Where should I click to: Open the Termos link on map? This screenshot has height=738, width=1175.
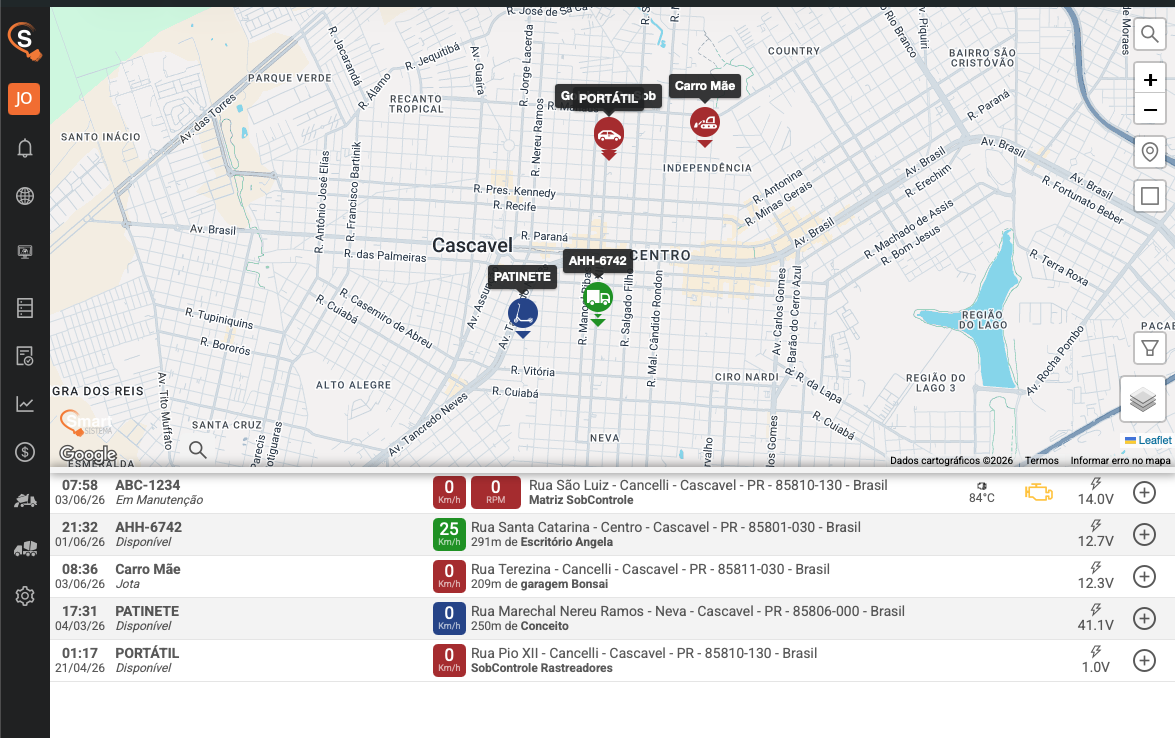point(1042,461)
